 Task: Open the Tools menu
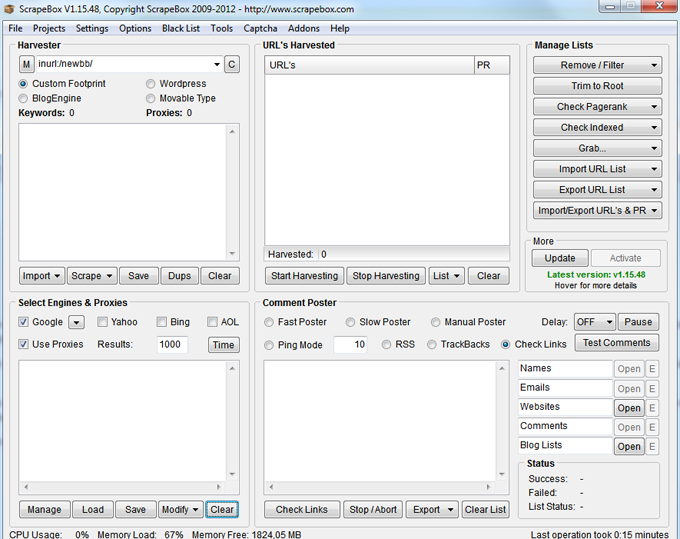tap(222, 29)
